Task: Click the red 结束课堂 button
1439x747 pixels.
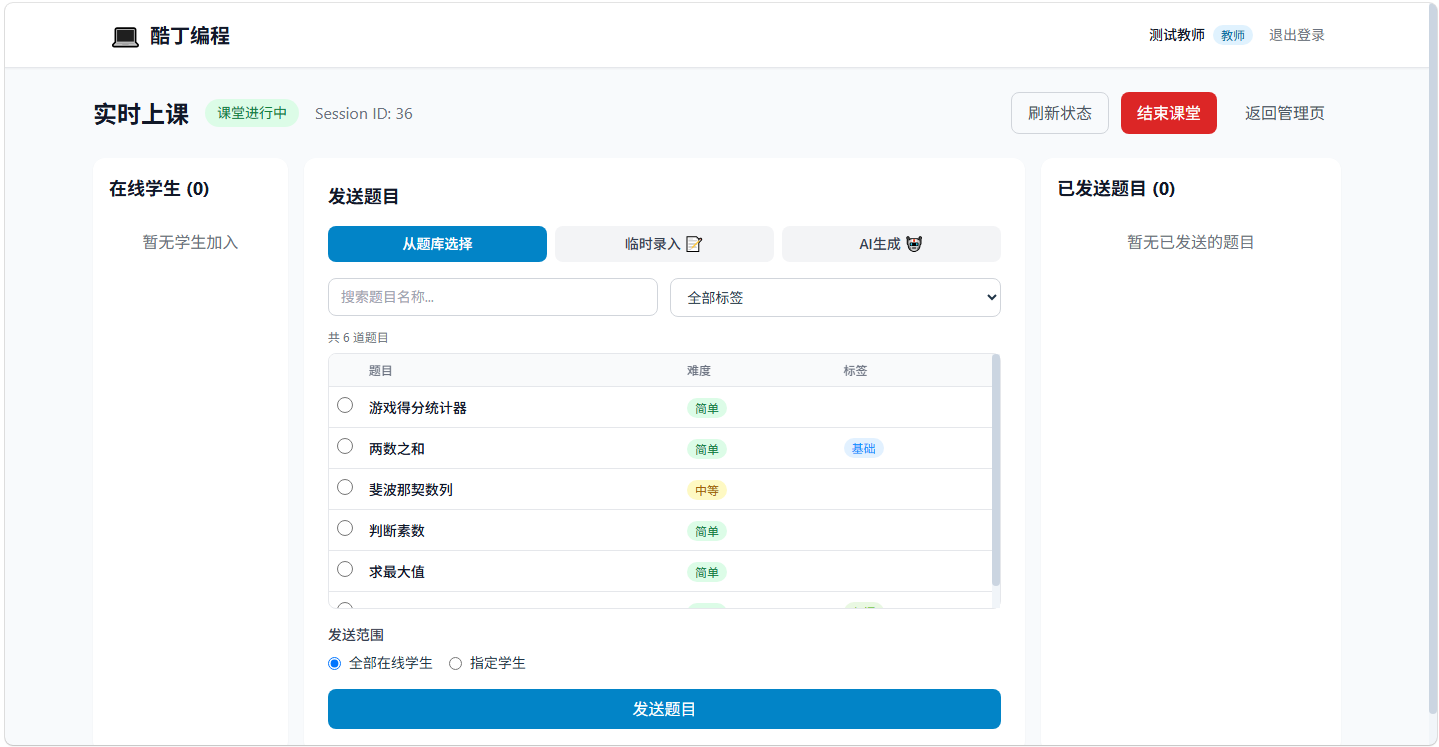Action: (x=1169, y=113)
